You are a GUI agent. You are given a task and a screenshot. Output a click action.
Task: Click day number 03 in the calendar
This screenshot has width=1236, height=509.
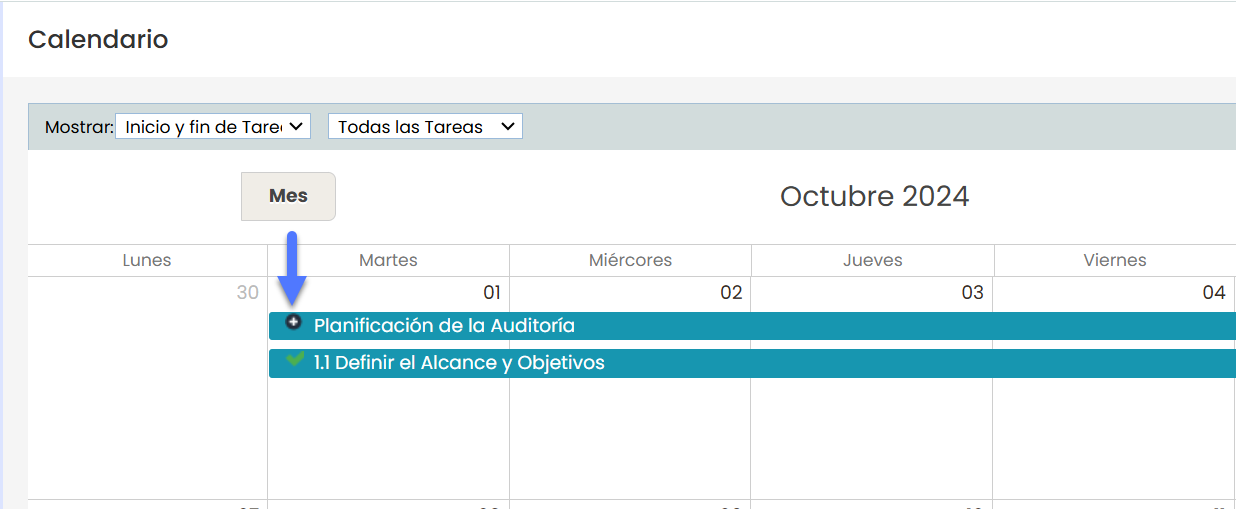coord(973,292)
